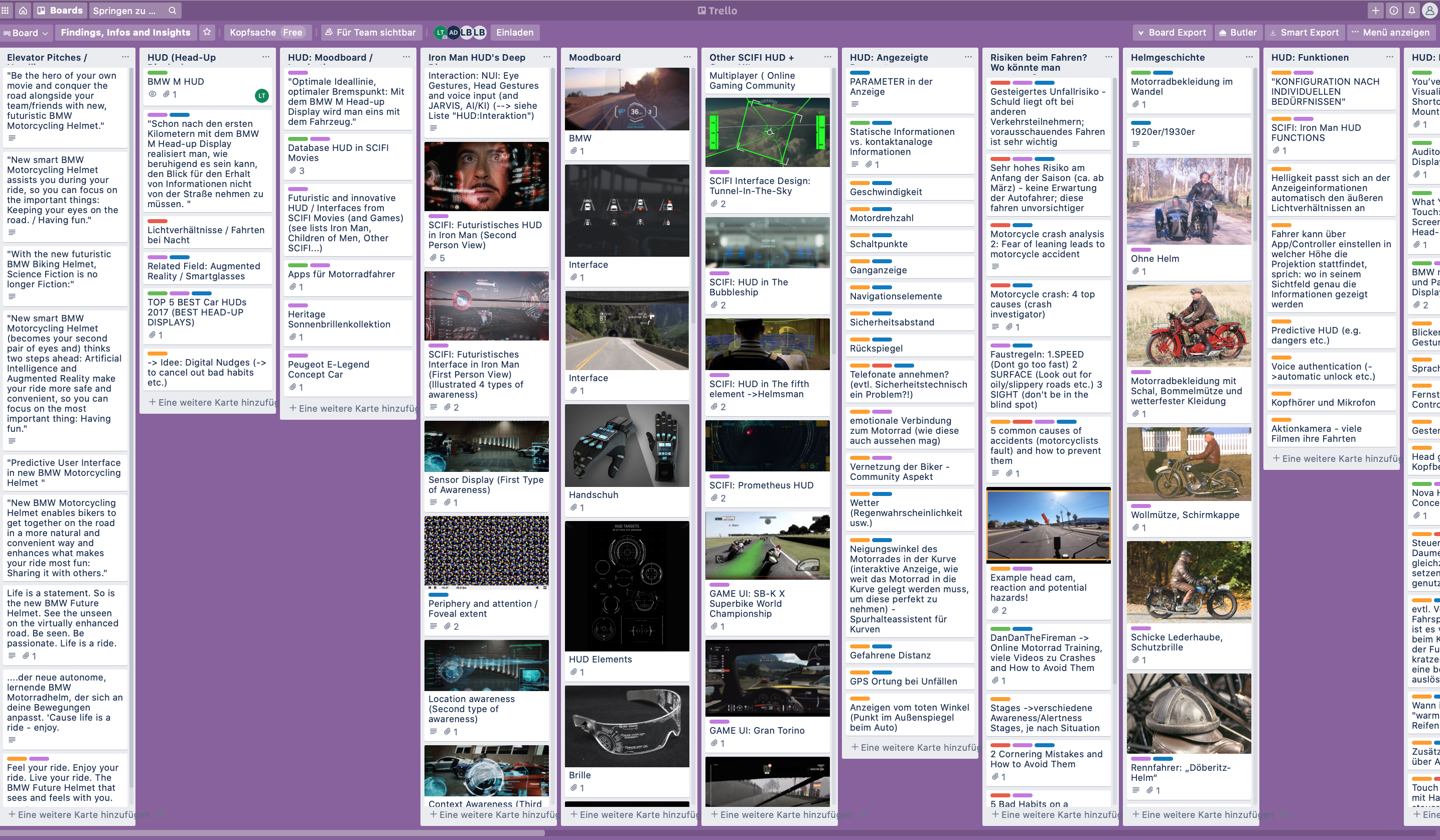The image size is (1440, 840).
Task: Open the information icon in header
Action: coord(1393,10)
